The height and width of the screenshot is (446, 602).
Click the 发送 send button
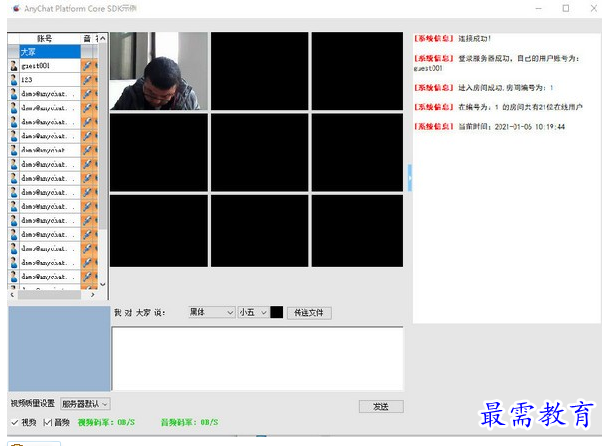click(380, 406)
